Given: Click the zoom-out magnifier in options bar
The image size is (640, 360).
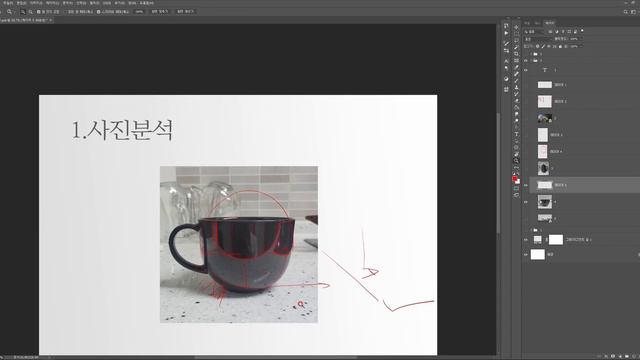Looking at the screenshot, I should point(31,12).
